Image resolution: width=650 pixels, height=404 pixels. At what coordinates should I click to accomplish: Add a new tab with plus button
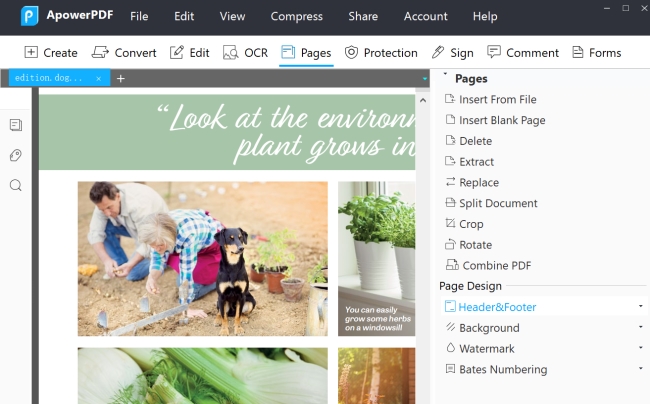(121, 78)
